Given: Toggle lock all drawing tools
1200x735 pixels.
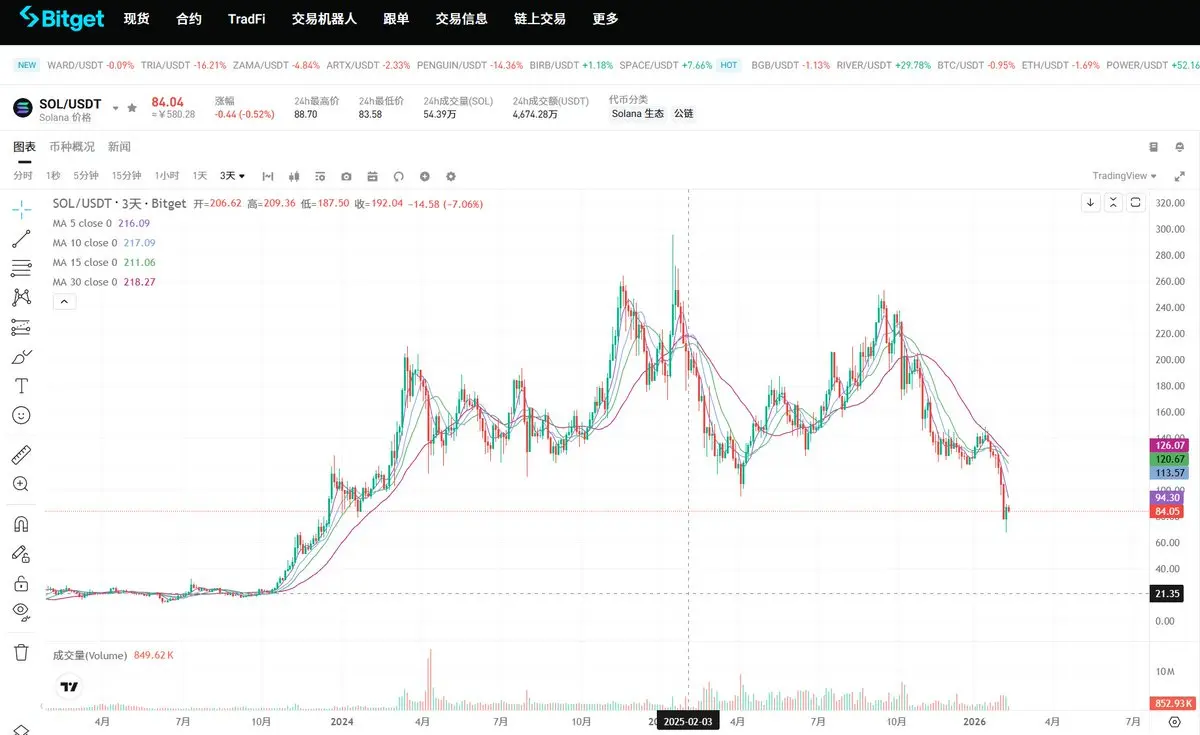Looking at the screenshot, I should (21, 582).
